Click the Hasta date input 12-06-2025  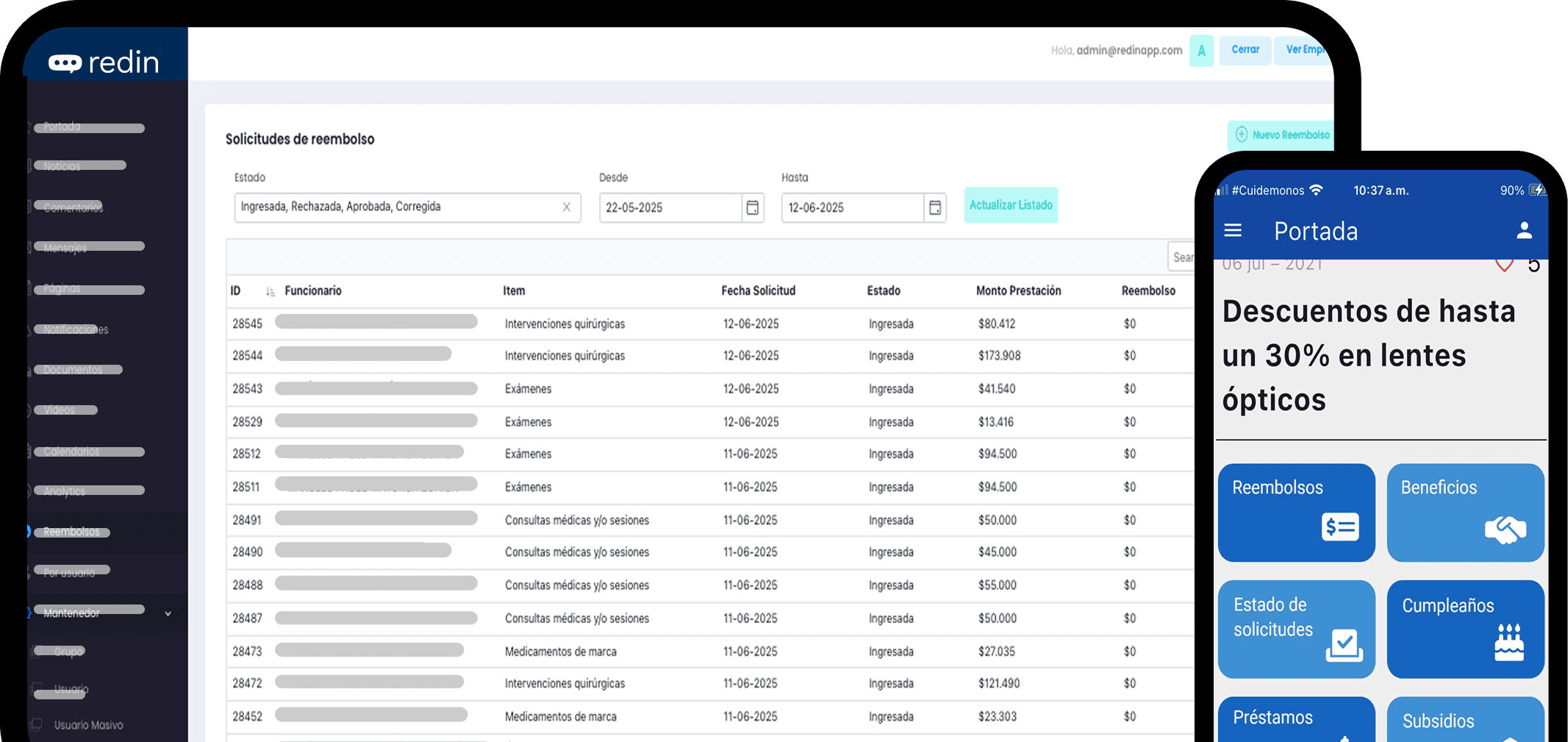pos(853,207)
